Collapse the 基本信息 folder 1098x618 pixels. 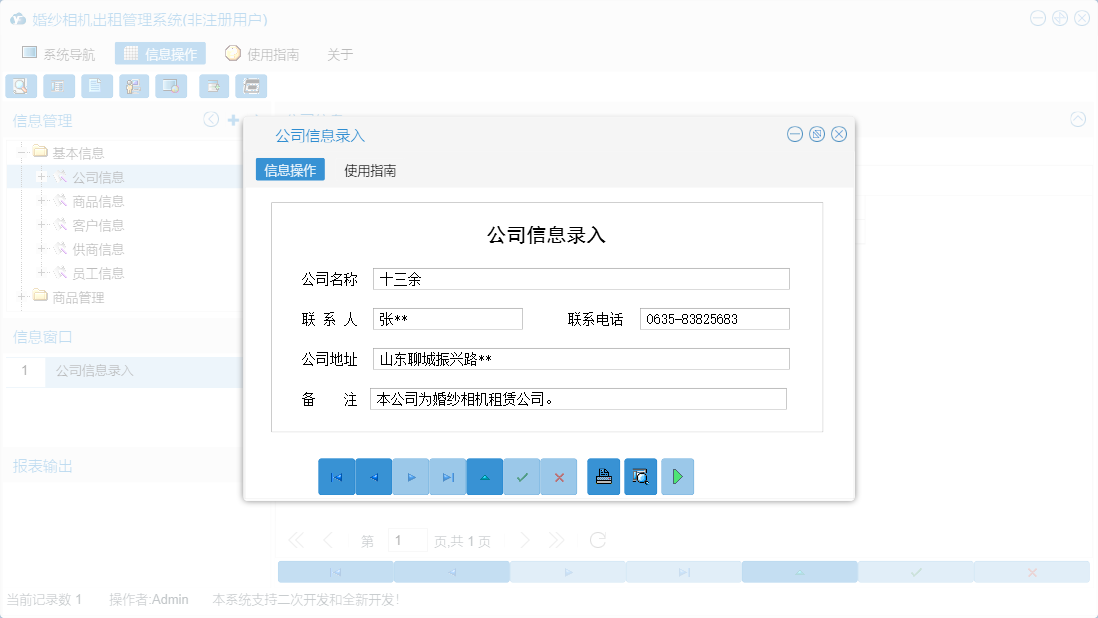coord(22,152)
